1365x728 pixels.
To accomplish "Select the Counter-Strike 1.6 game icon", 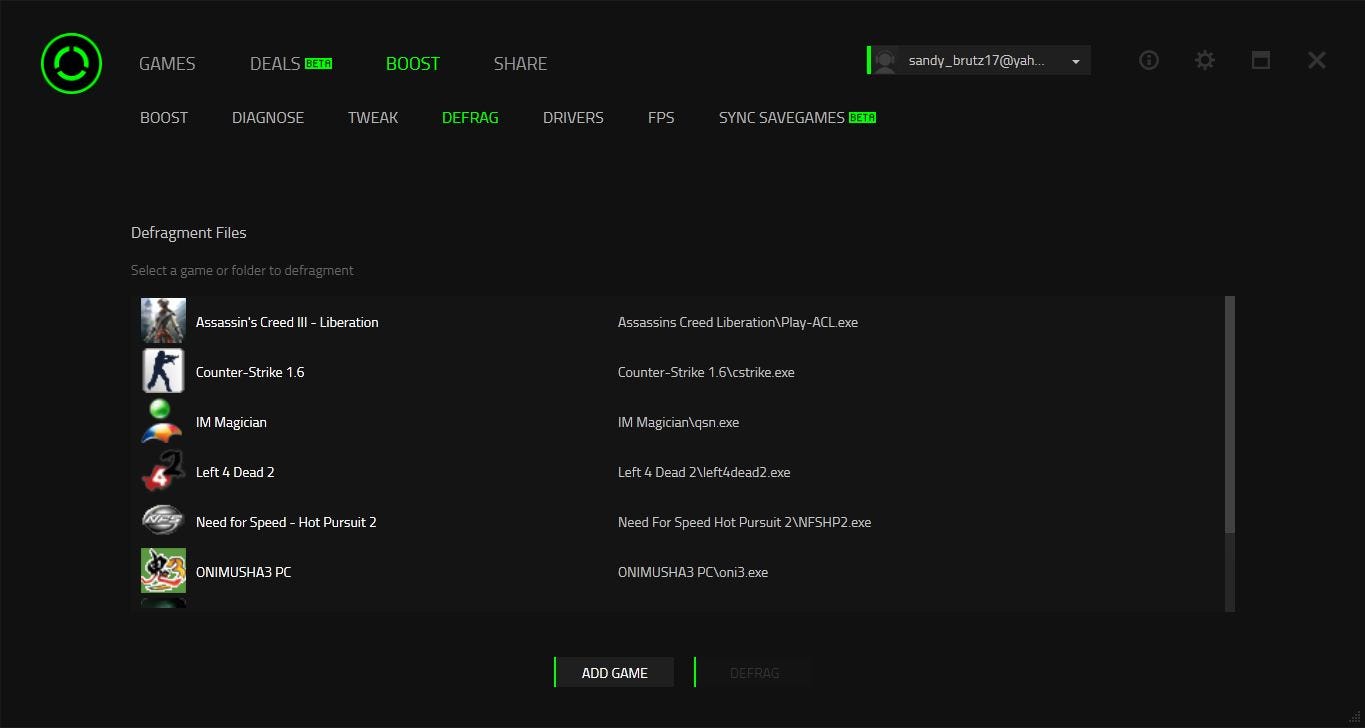I will [163, 371].
